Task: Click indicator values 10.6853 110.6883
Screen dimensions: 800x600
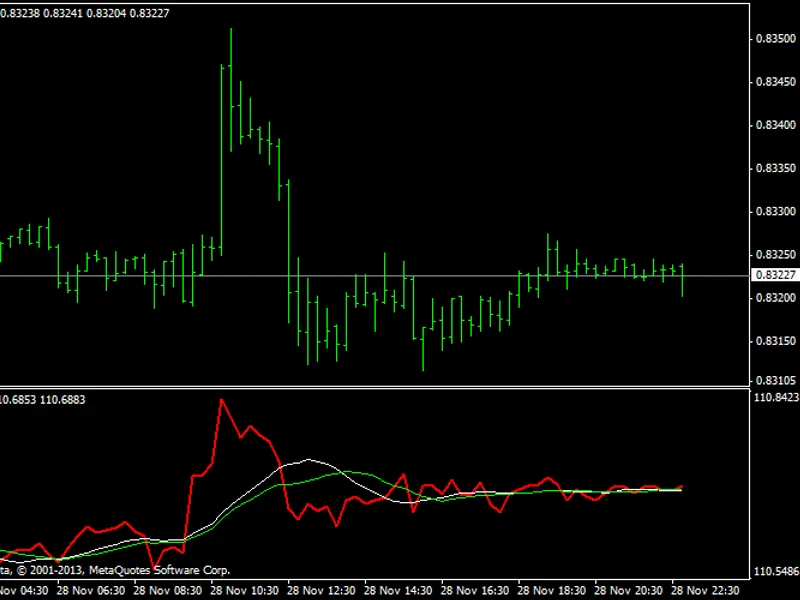Action: 42,399
